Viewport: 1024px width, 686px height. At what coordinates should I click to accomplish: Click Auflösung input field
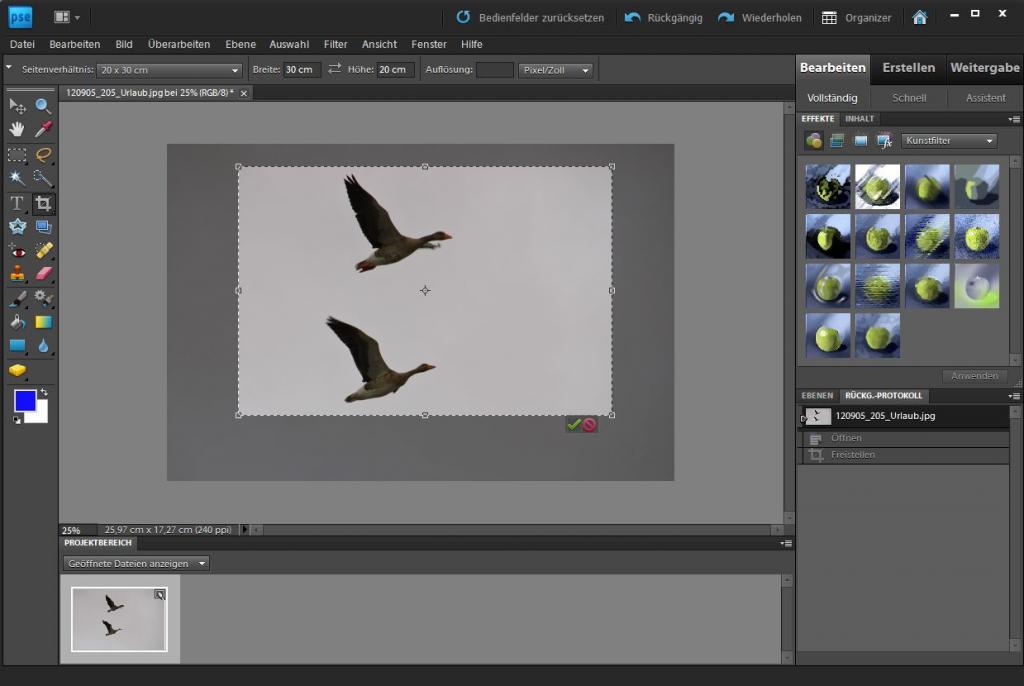coord(495,70)
